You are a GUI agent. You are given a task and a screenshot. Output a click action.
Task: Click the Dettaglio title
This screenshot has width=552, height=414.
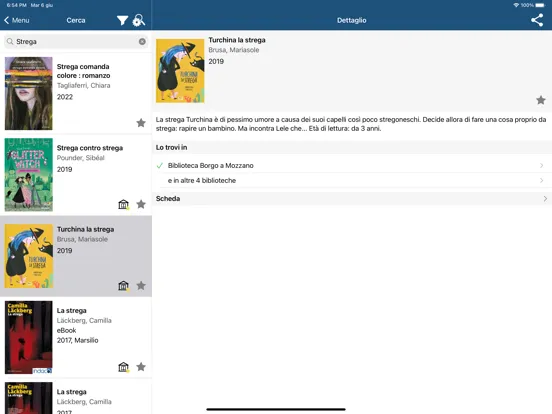[x=352, y=20]
